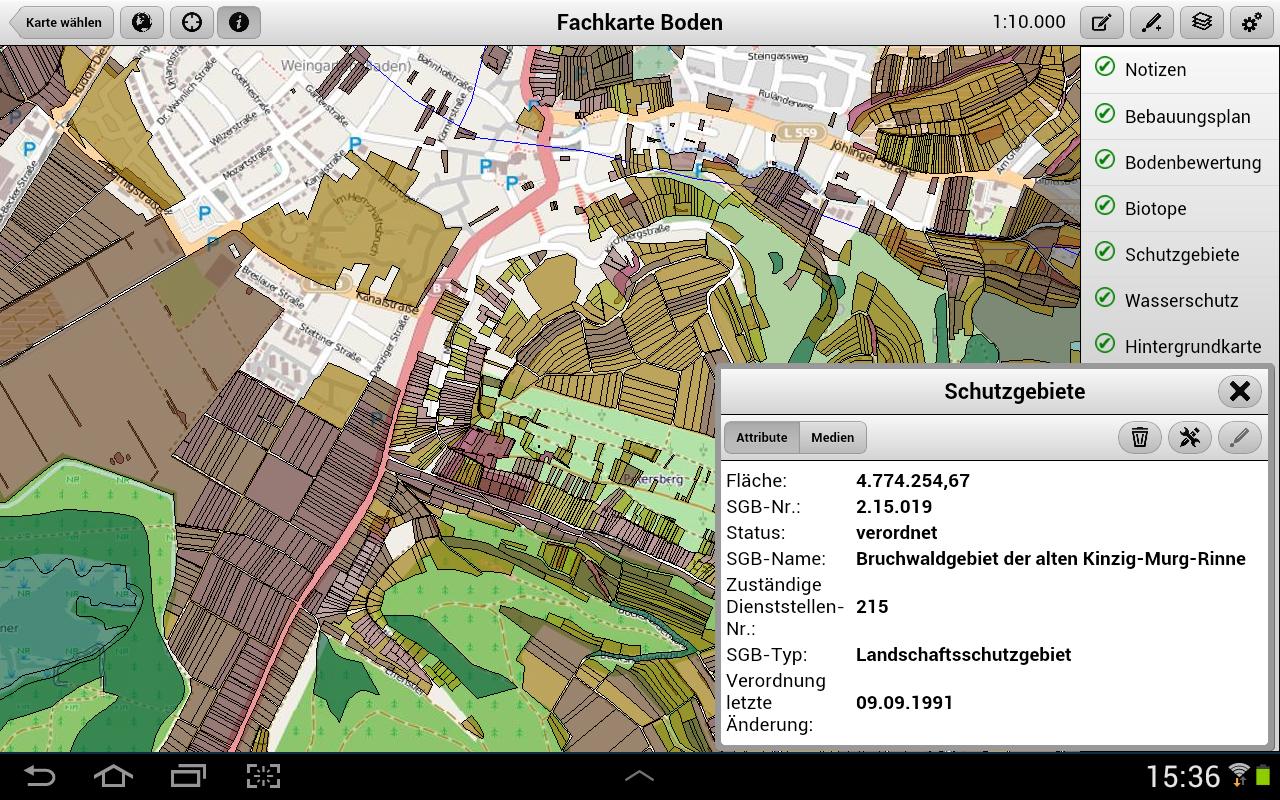This screenshot has height=800, width=1280.
Task: Select the add-drawing pencil plus icon
Action: tap(1152, 22)
